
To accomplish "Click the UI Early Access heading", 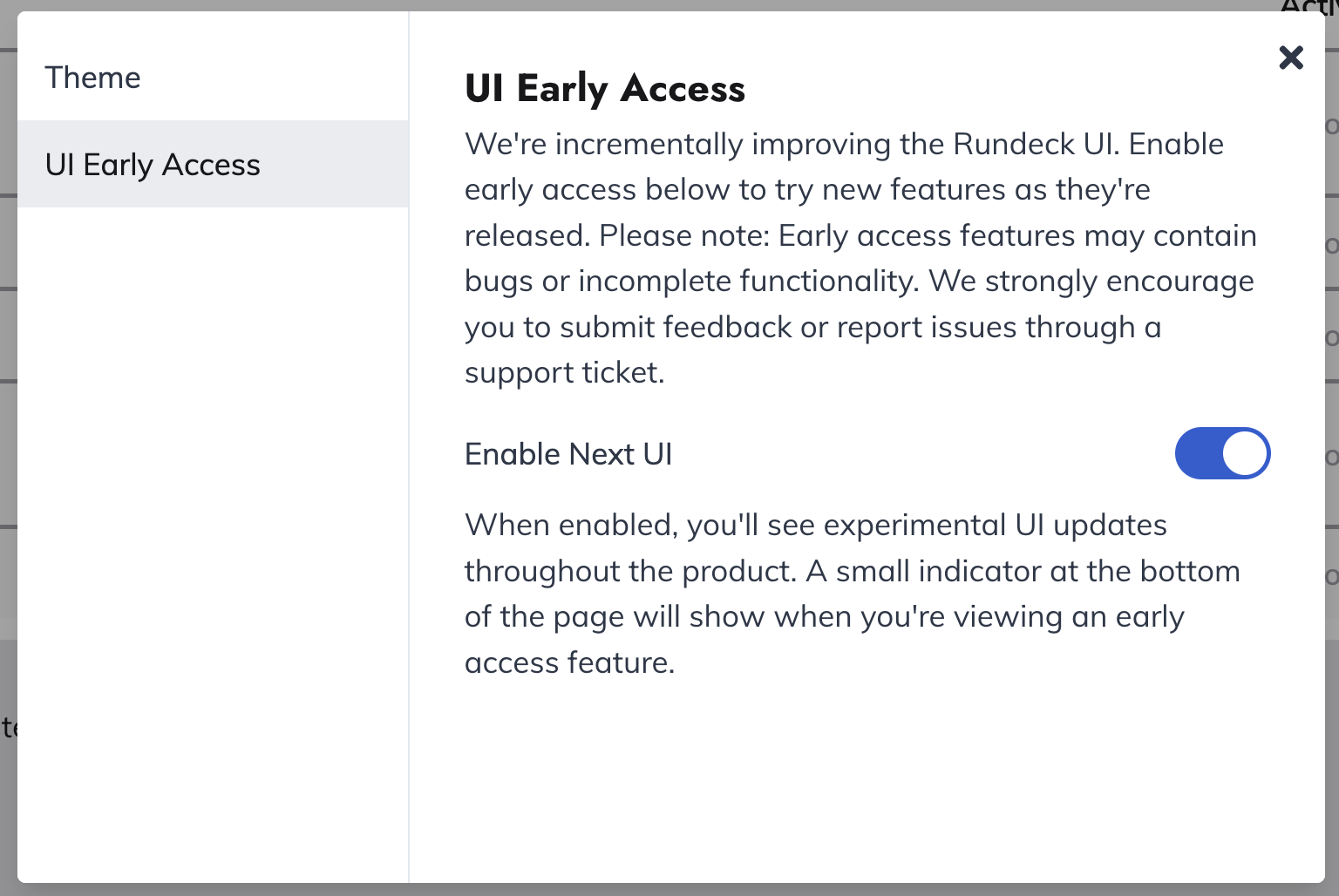I will point(605,88).
